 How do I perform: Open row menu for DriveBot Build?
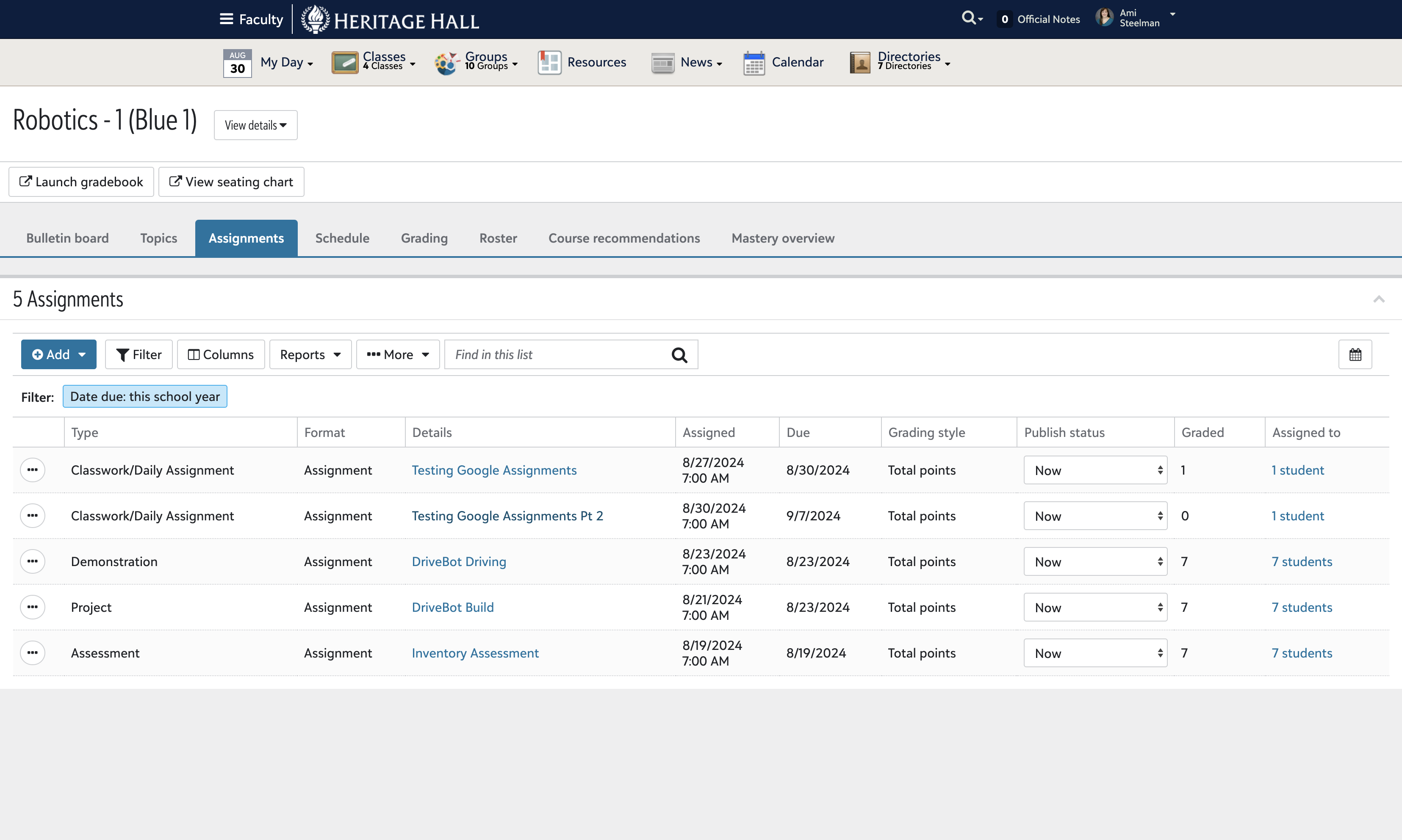32,607
